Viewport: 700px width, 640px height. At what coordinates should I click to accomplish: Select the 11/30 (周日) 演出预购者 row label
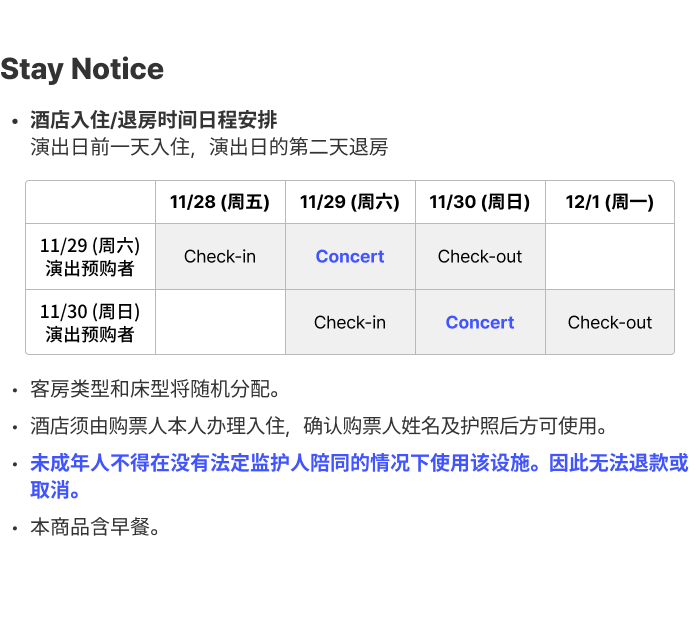pos(90,322)
